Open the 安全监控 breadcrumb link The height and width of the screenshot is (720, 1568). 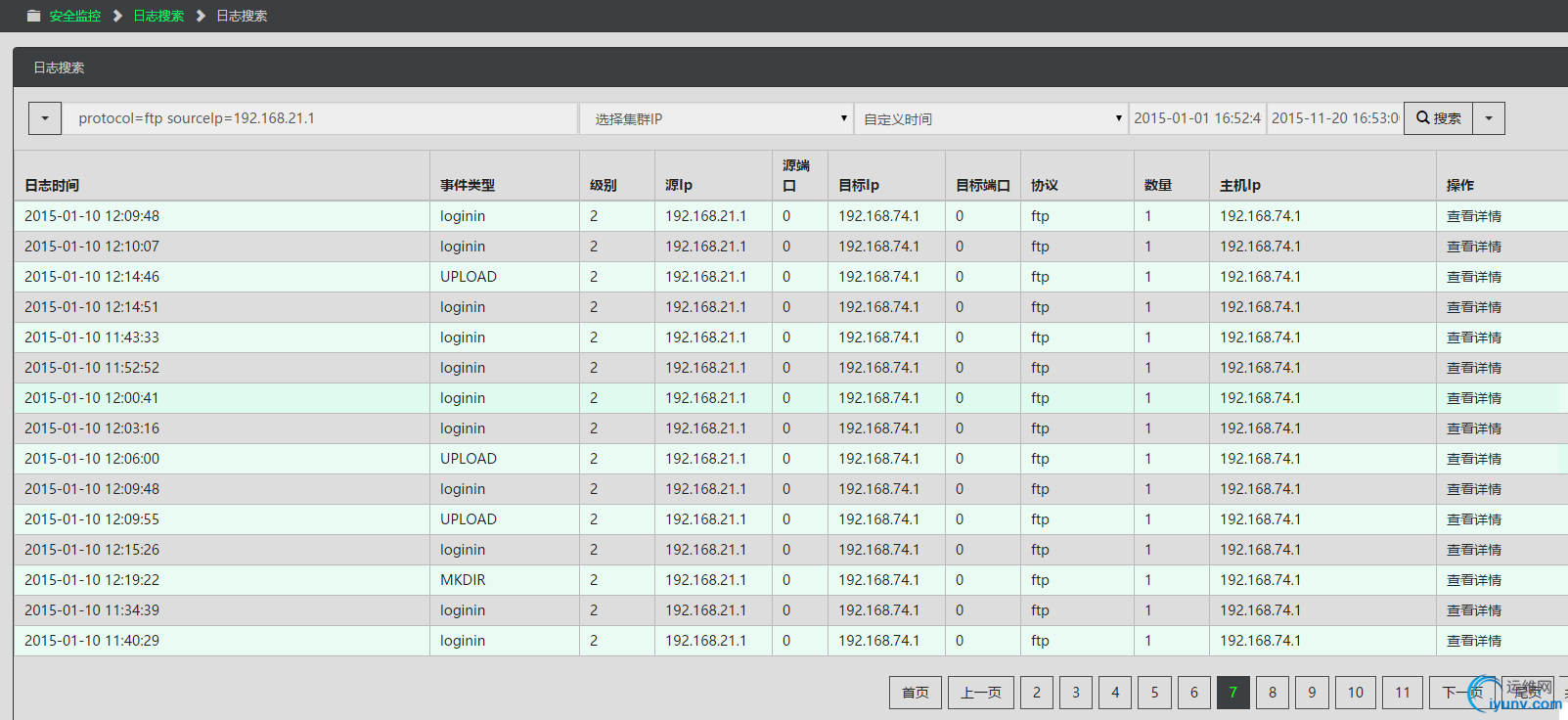(75, 16)
